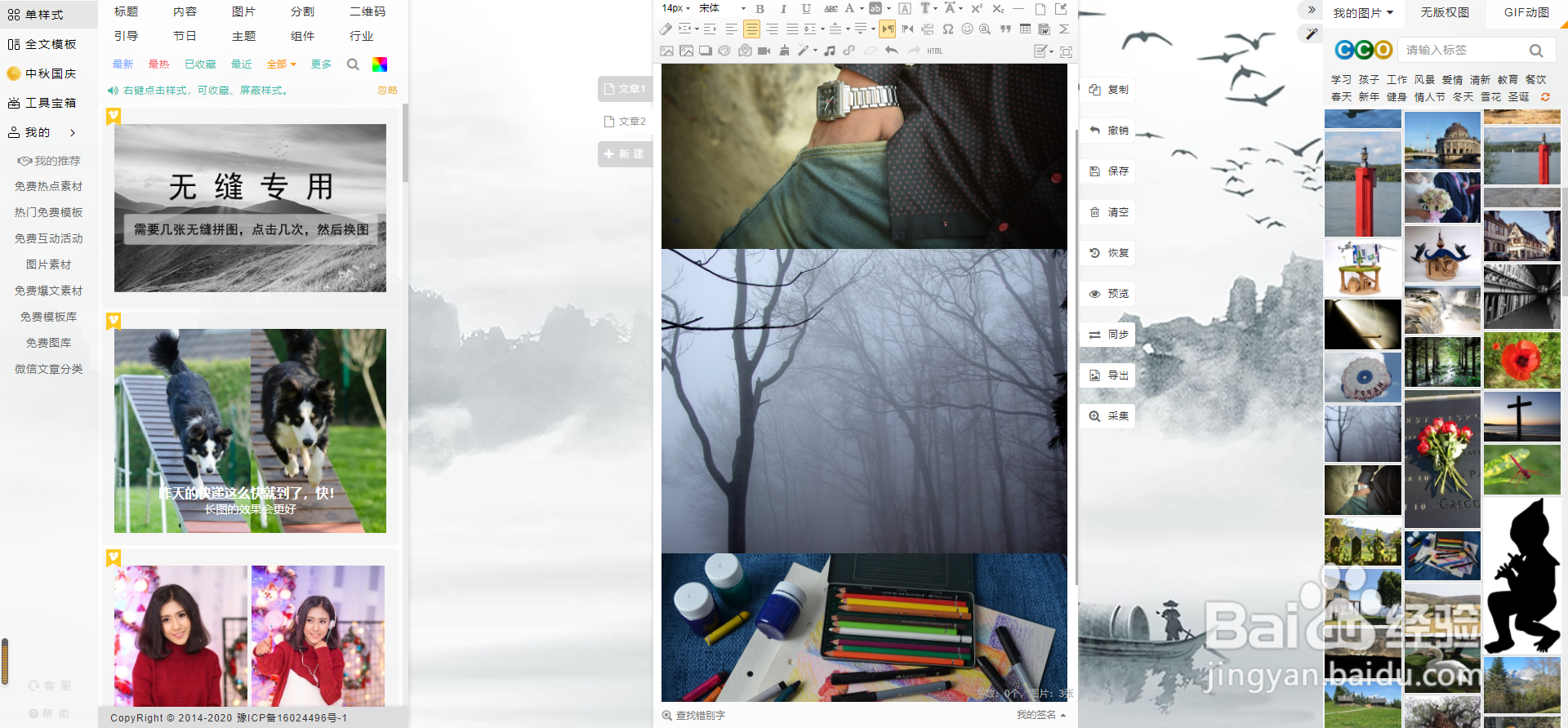Screen dimensions: 1568x728
Task: Click the 保存 save button
Action: coord(1109,171)
